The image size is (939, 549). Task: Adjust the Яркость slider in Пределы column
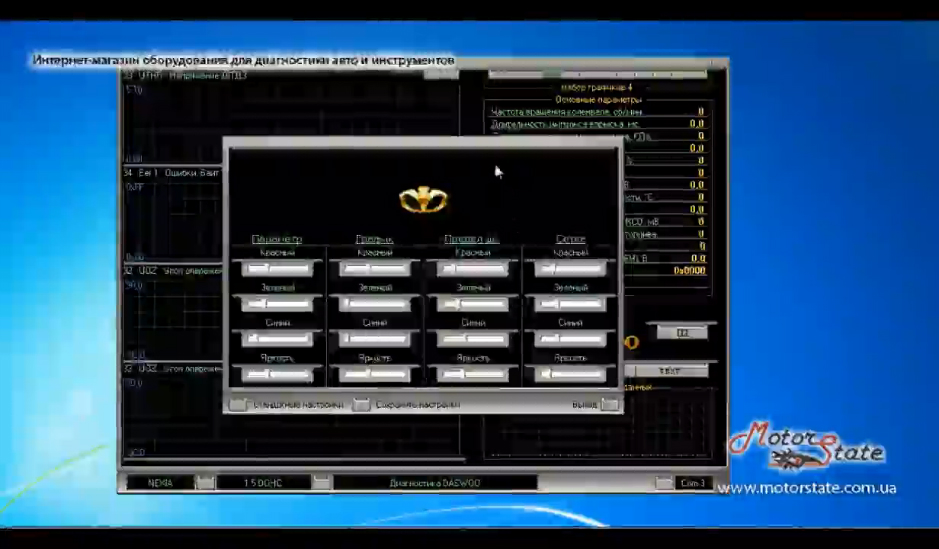[x=375, y=375]
